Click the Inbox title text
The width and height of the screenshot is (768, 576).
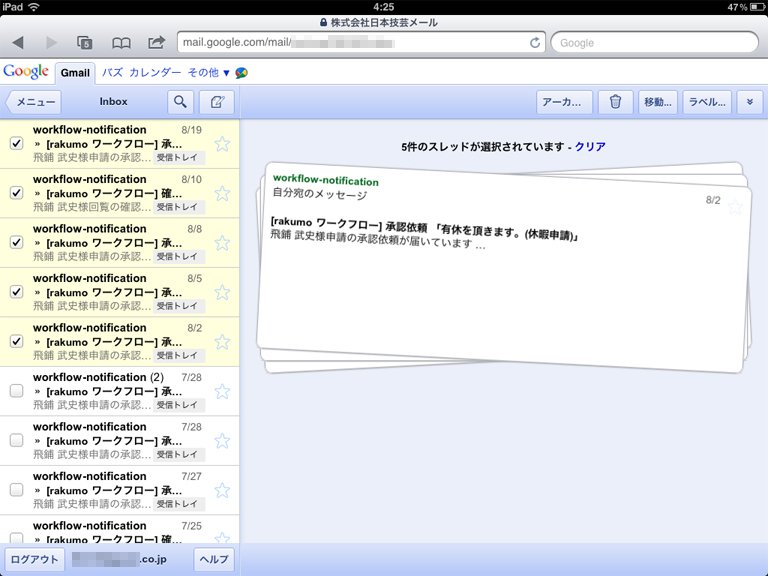[113, 101]
